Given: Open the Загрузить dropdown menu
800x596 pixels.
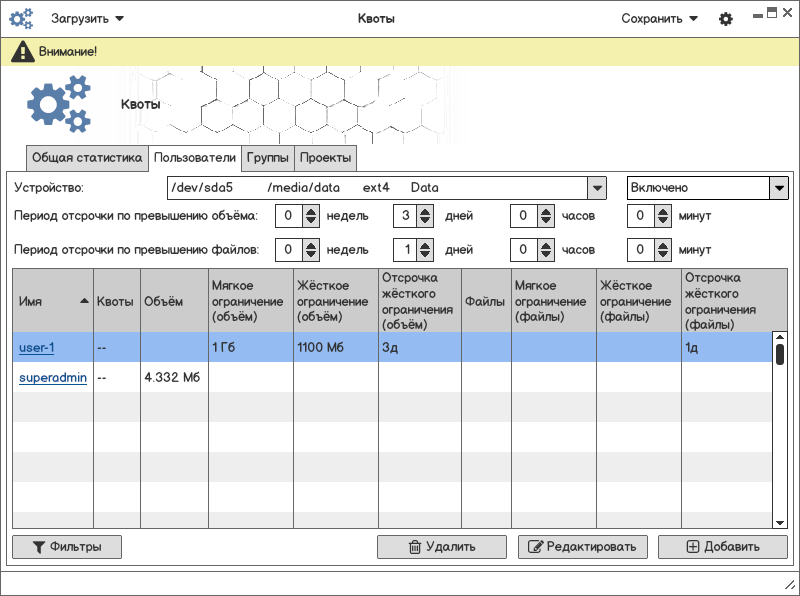Looking at the screenshot, I should [88, 18].
